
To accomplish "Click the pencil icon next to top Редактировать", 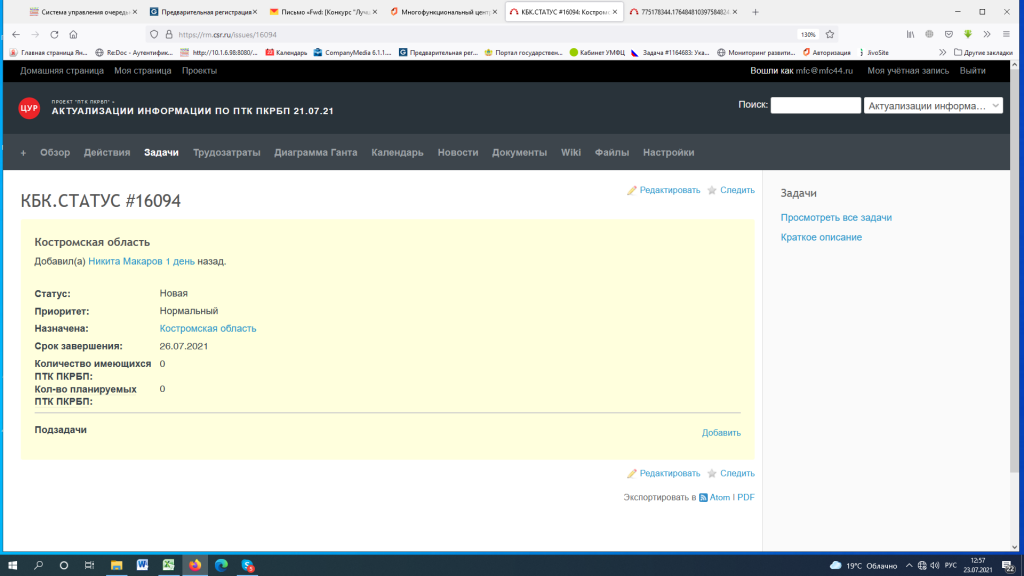I will click(632, 190).
